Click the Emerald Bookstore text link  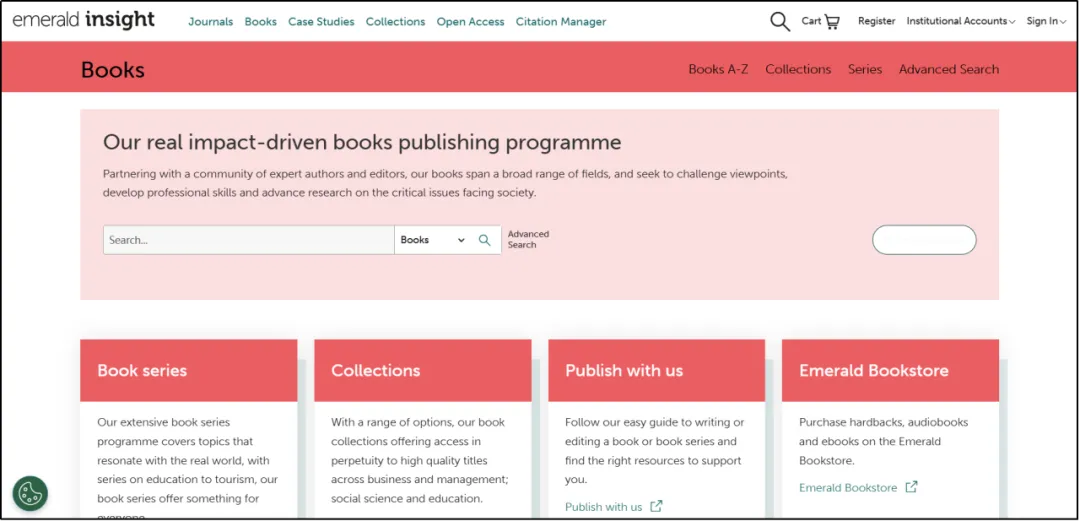pyautogui.click(x=848, y=487)
